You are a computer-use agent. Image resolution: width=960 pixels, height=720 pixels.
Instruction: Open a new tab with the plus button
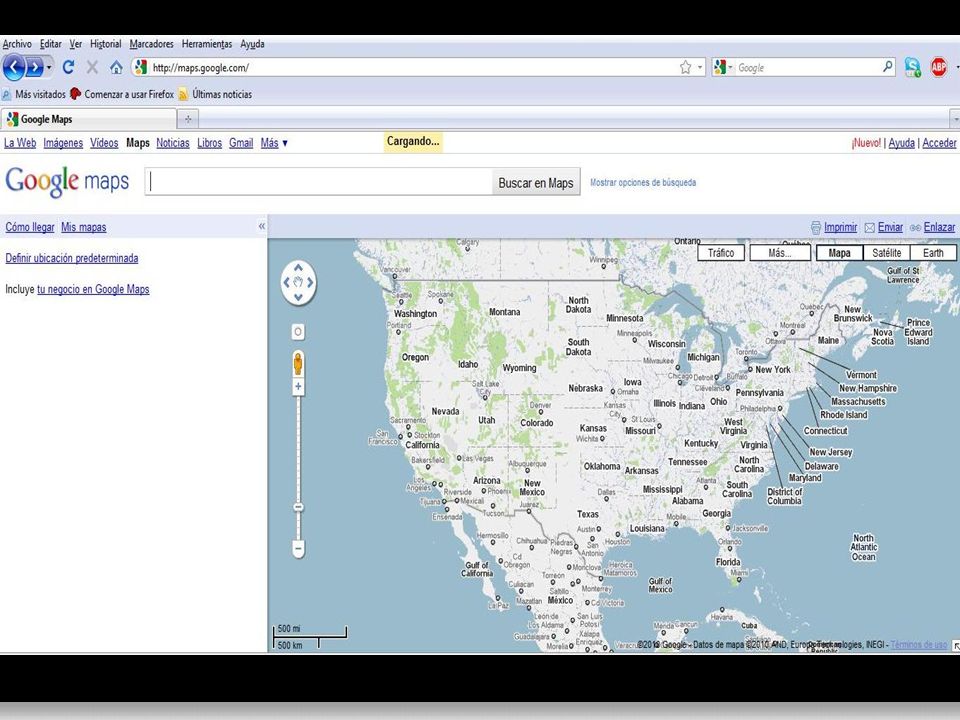coord(188,119)
